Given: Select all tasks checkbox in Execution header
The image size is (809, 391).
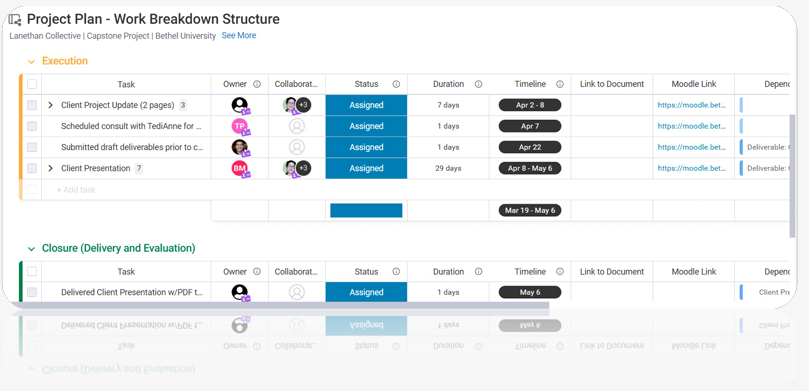Looking at the screenshot, I should 32,84.
